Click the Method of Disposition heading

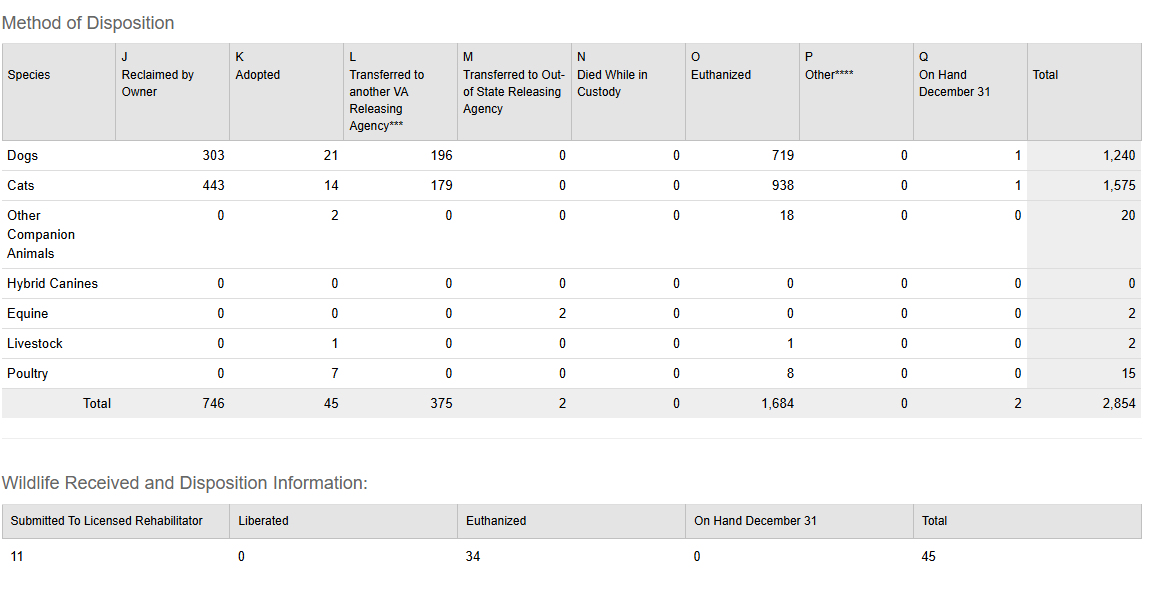click(x=88, y=23)
